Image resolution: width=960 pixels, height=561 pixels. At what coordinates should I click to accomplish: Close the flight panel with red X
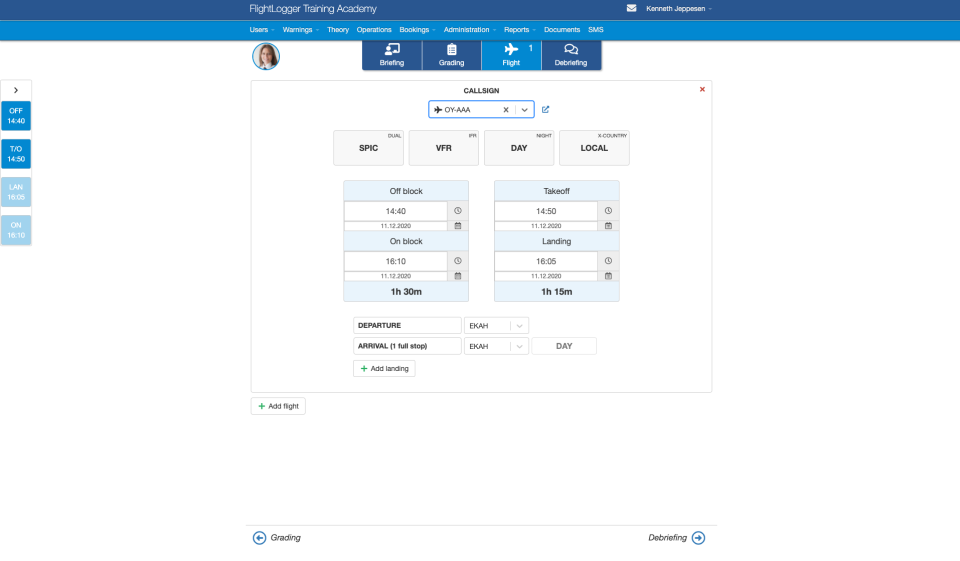click(x=702, y=89)
